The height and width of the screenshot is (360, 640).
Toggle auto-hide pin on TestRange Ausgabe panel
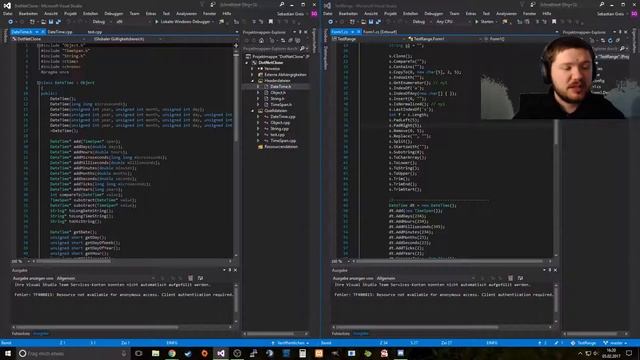550,270
